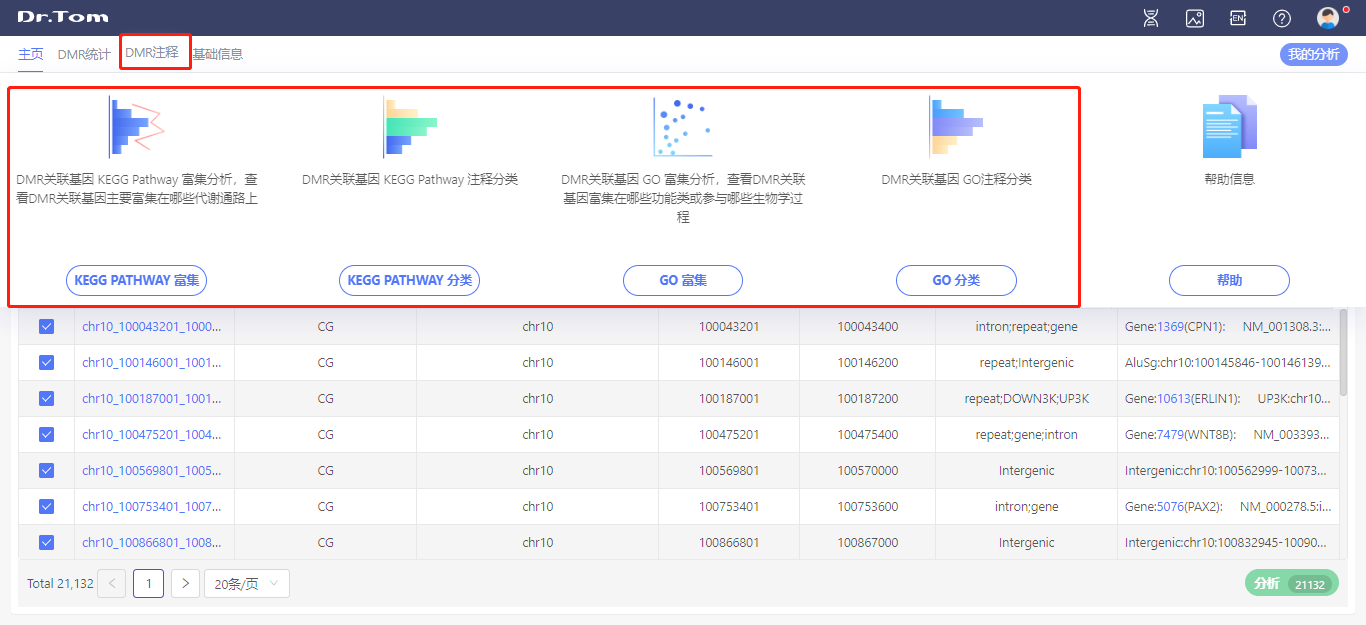This screenshot has width=1366, height=625.
Task: Click the user avatar icon
Action: pos(1328,18)
